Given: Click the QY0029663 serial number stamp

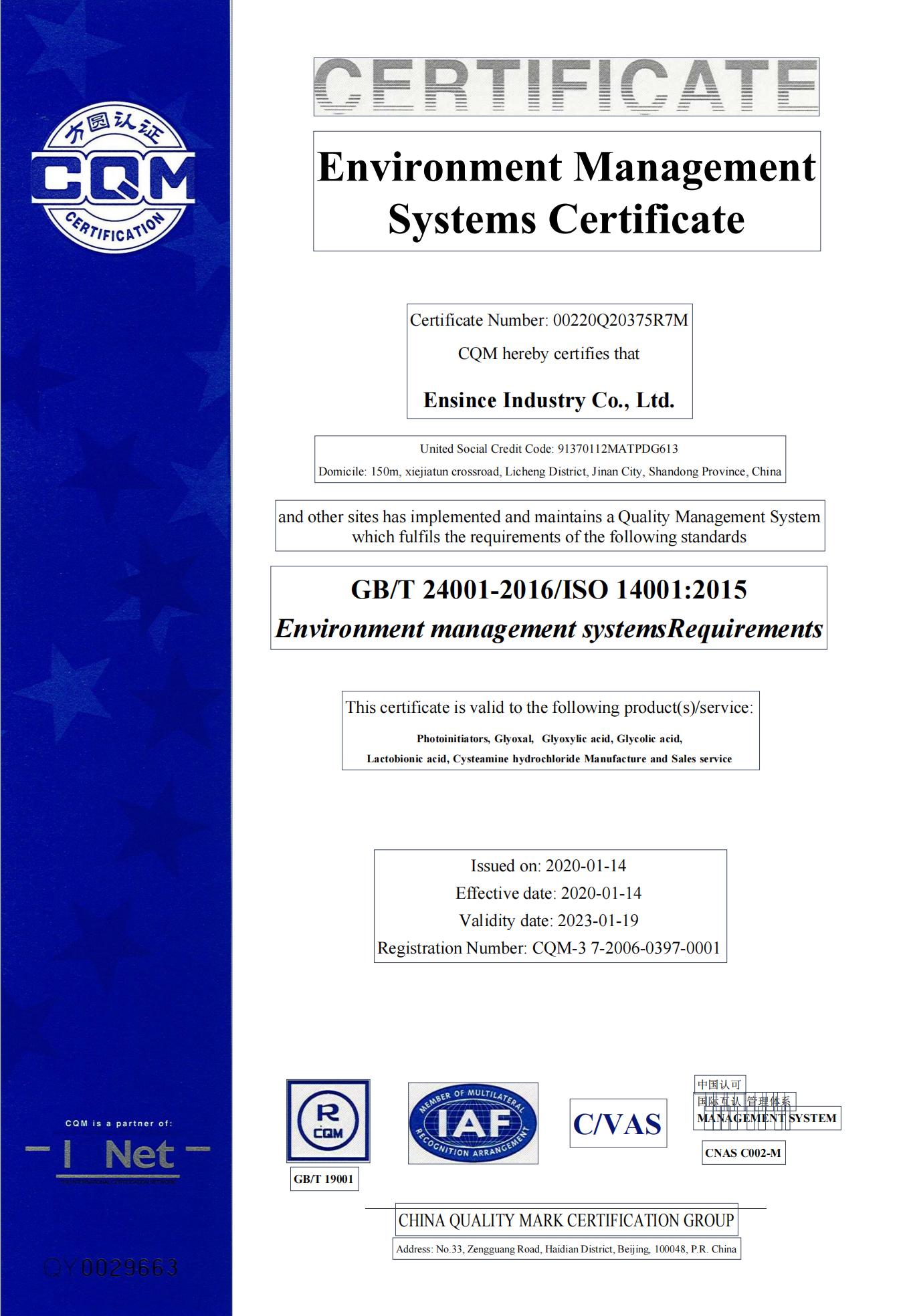Looking at the screenshot, I should (111, 1267).
